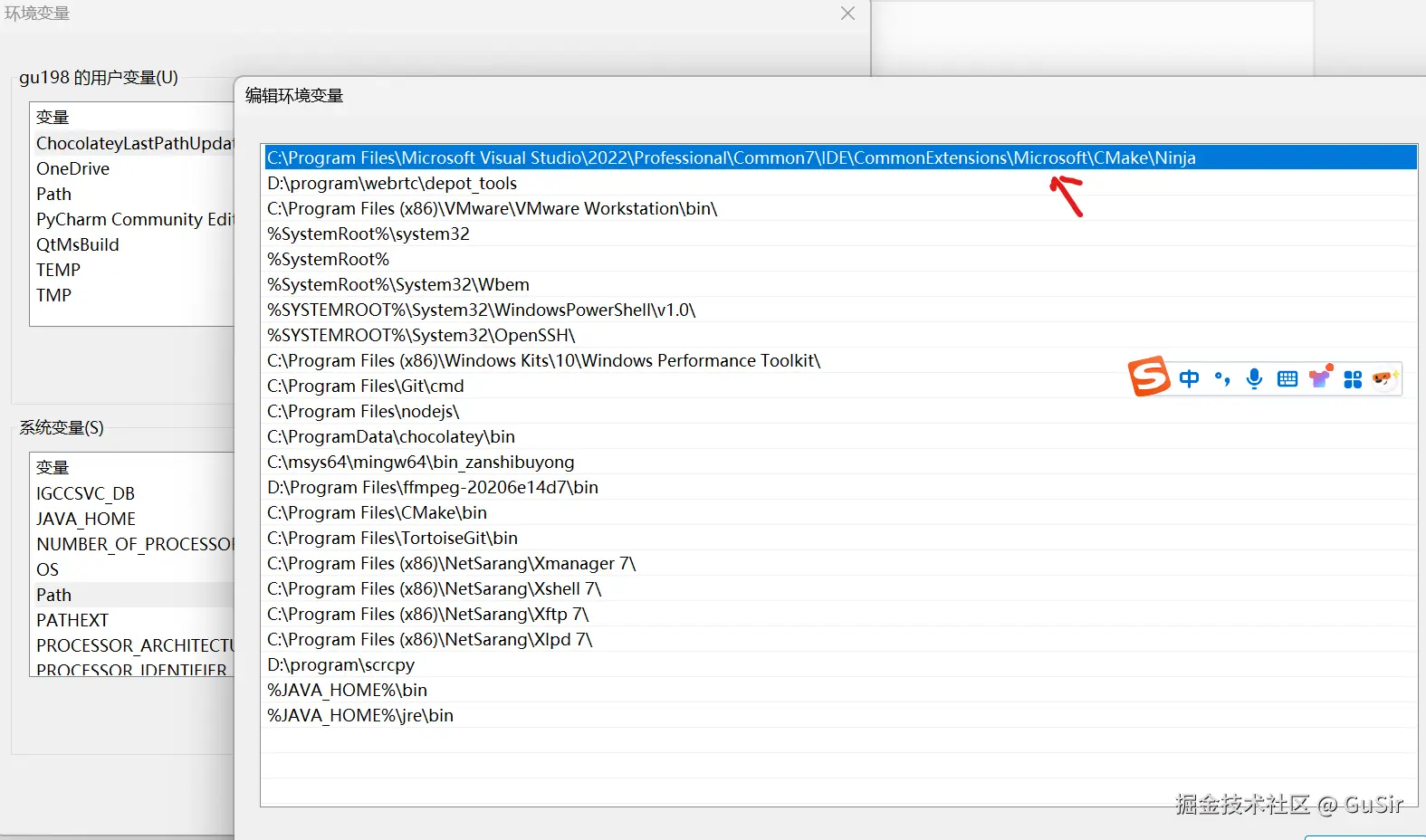The image size is (1426, 840).
Task: Select the NetSarang\Xftp 7 entry
Action: click(x=839, y=614)
